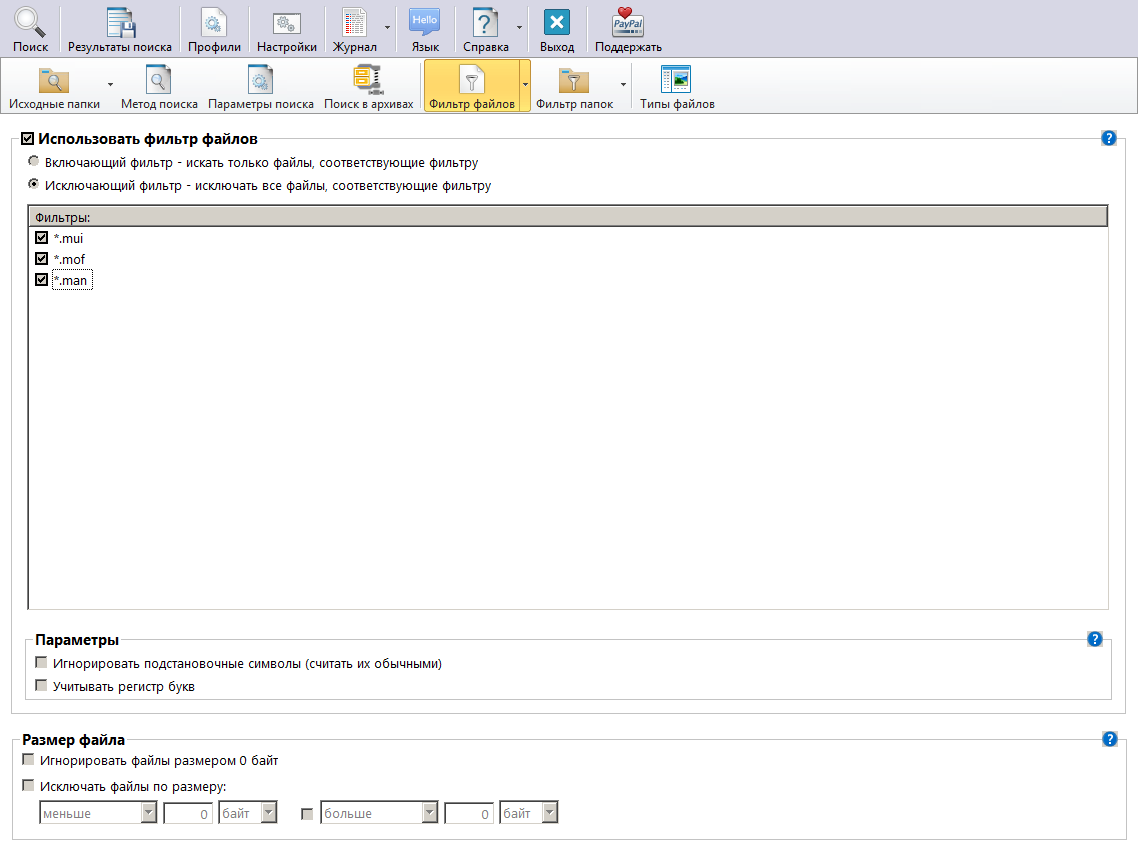The width and height of the screenshot is (1138, 855).
Task: Open the Фильтр папок icon
Action: [x=573, y=81]
